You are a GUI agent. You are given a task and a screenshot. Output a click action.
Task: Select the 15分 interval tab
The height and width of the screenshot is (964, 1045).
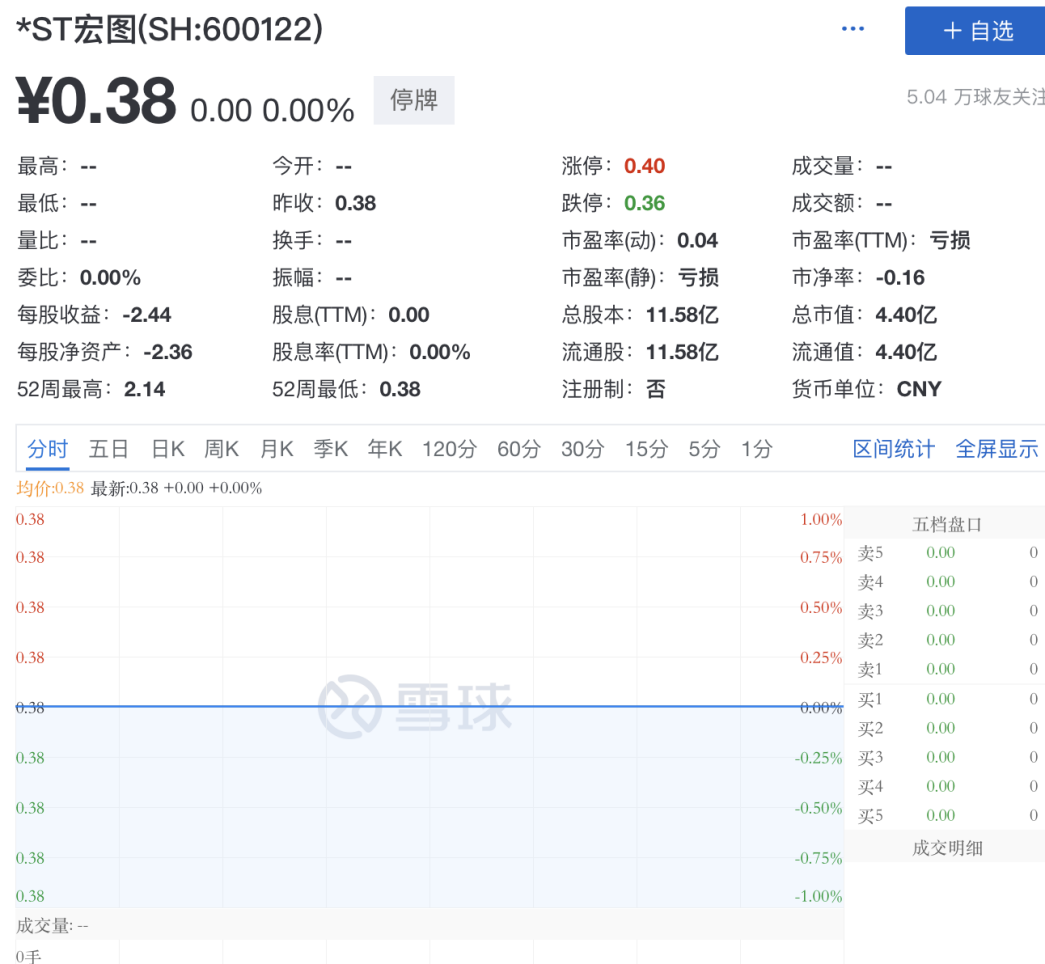tap(646, 449)
